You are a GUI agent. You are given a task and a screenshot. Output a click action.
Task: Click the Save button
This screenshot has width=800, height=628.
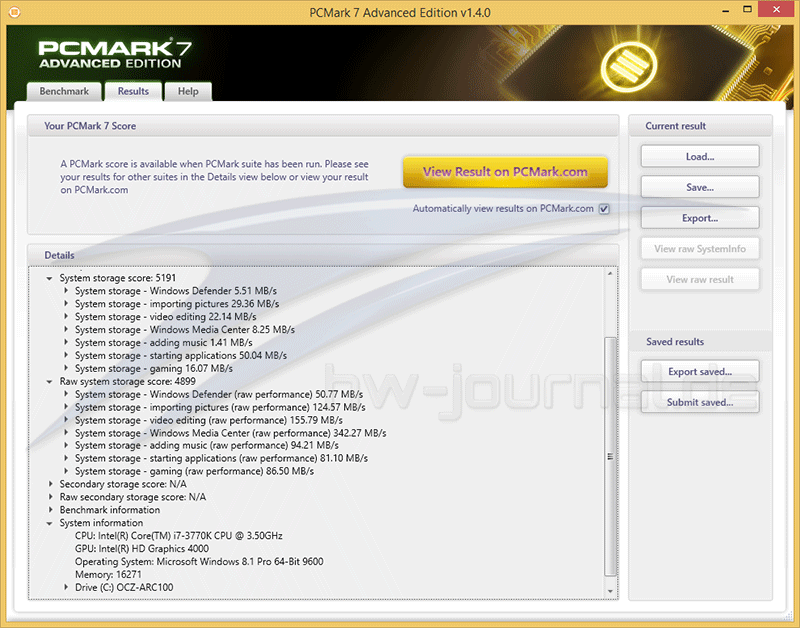tap(699, 186)
